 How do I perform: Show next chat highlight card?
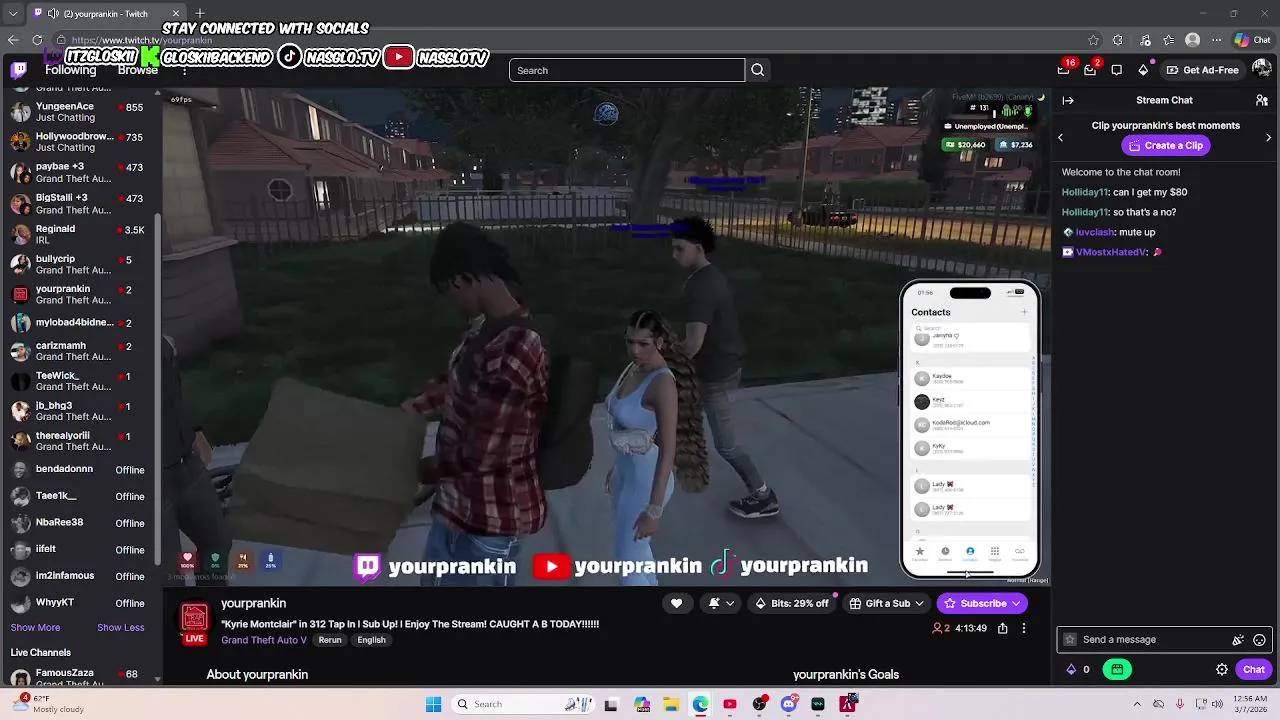pyautogui.click(x=1268, y=137)
